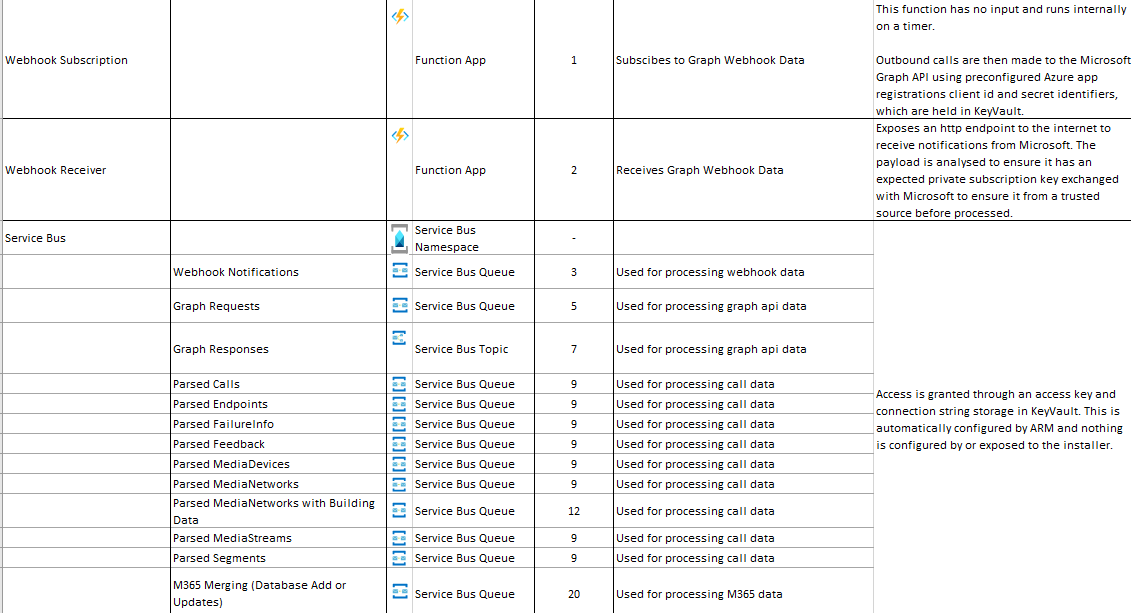Select Function App type cell for Webhook Receiver
This screenshot has width=1131, height=613.
[x=473, y=169]
